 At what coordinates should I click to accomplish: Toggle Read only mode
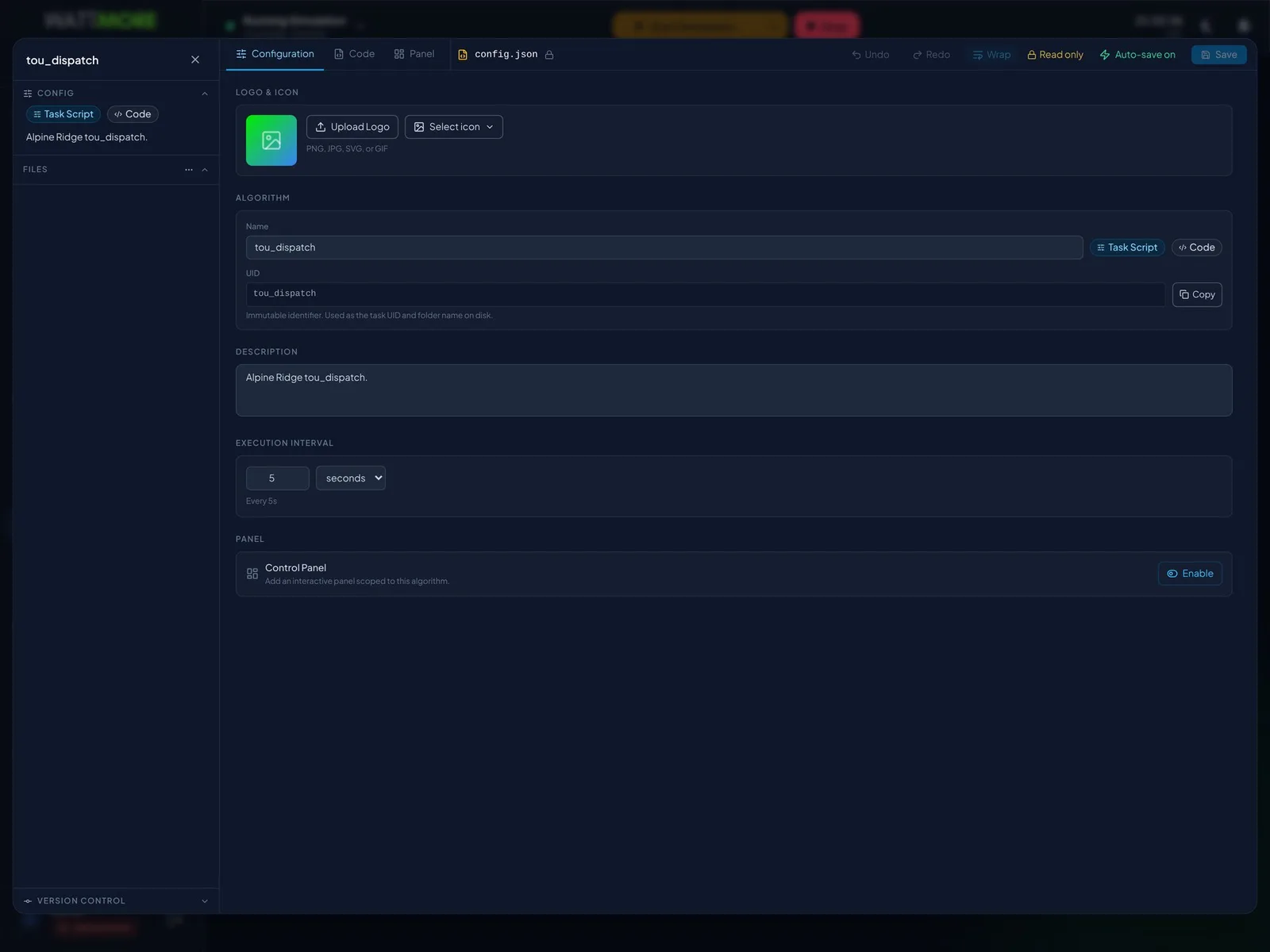(x=1056, y=55)
